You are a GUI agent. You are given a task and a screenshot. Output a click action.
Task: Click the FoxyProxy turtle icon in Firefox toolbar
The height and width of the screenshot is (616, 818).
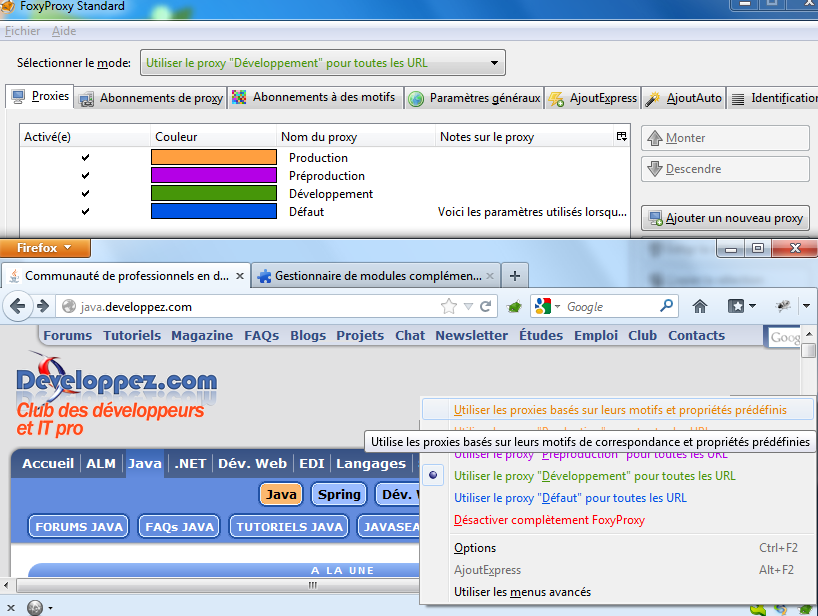[x=514, y=307]
